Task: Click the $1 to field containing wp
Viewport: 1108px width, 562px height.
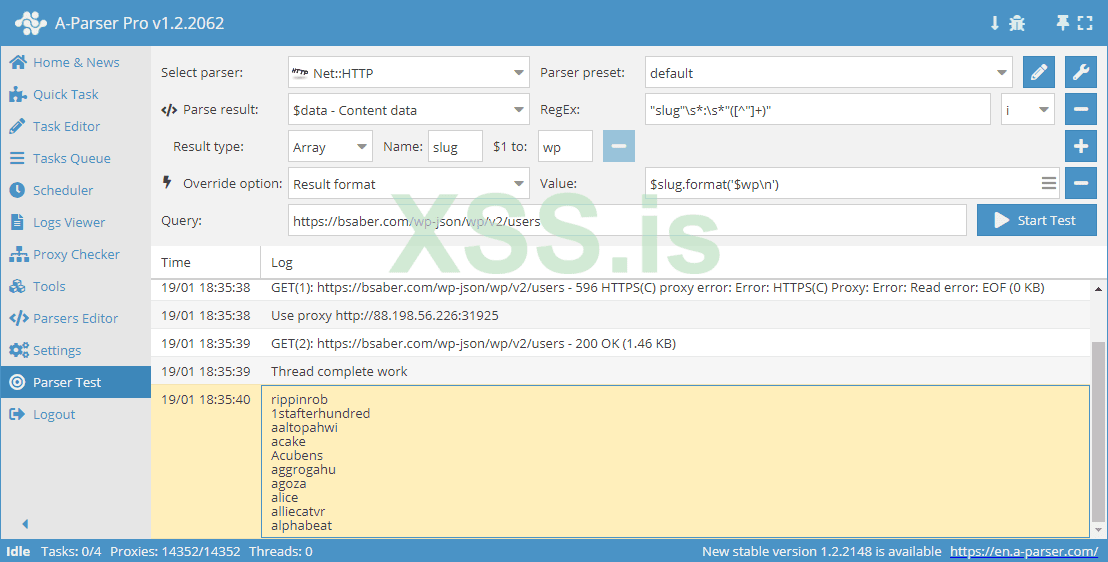Action: [x=565, y=147]
